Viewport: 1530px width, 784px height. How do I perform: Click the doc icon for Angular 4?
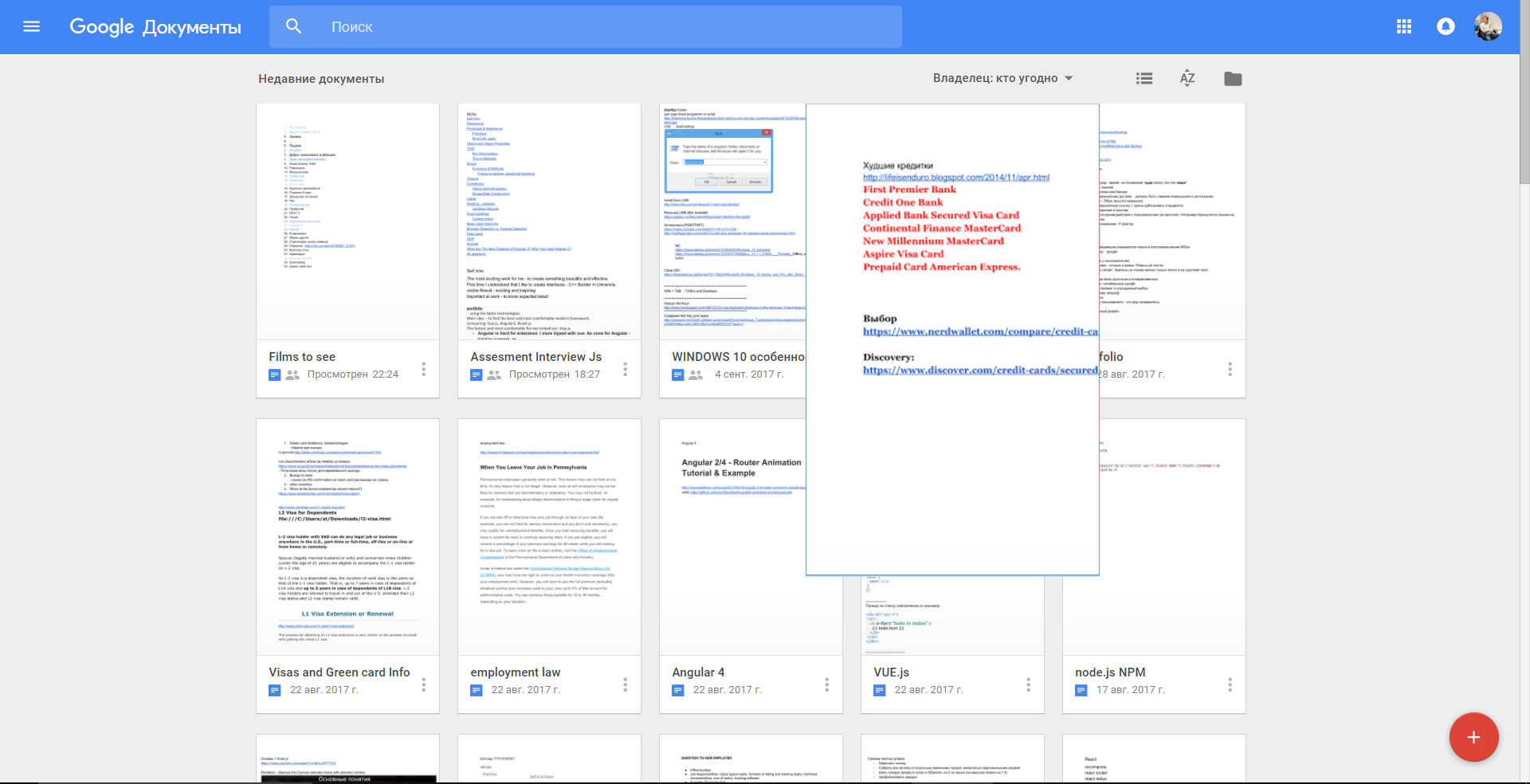point(678,690)
